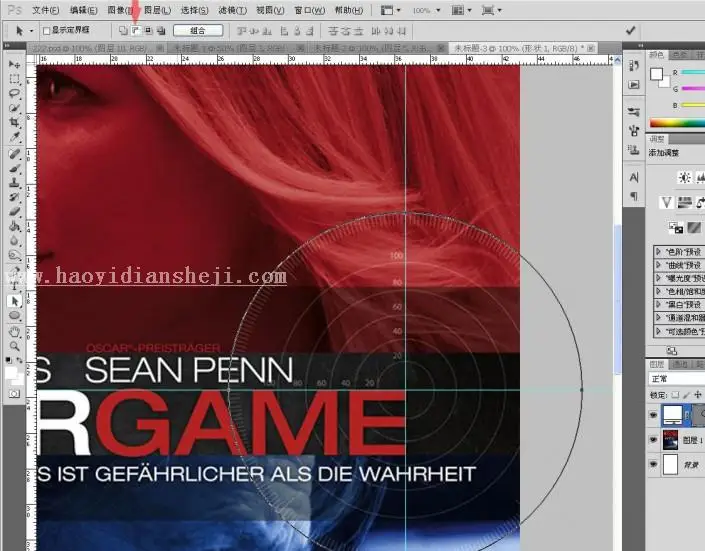Screen dimensions: 705x551
Task: Hide the 背景 layer
Action: (653, 464)
